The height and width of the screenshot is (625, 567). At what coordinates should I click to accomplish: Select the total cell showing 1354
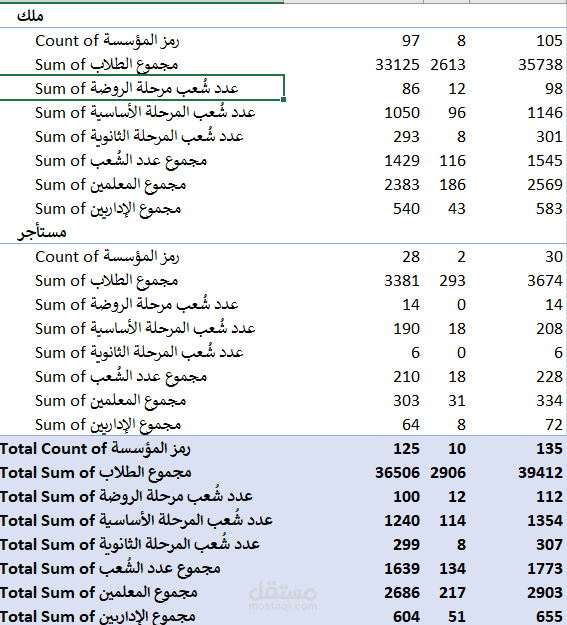coord(545,521)
